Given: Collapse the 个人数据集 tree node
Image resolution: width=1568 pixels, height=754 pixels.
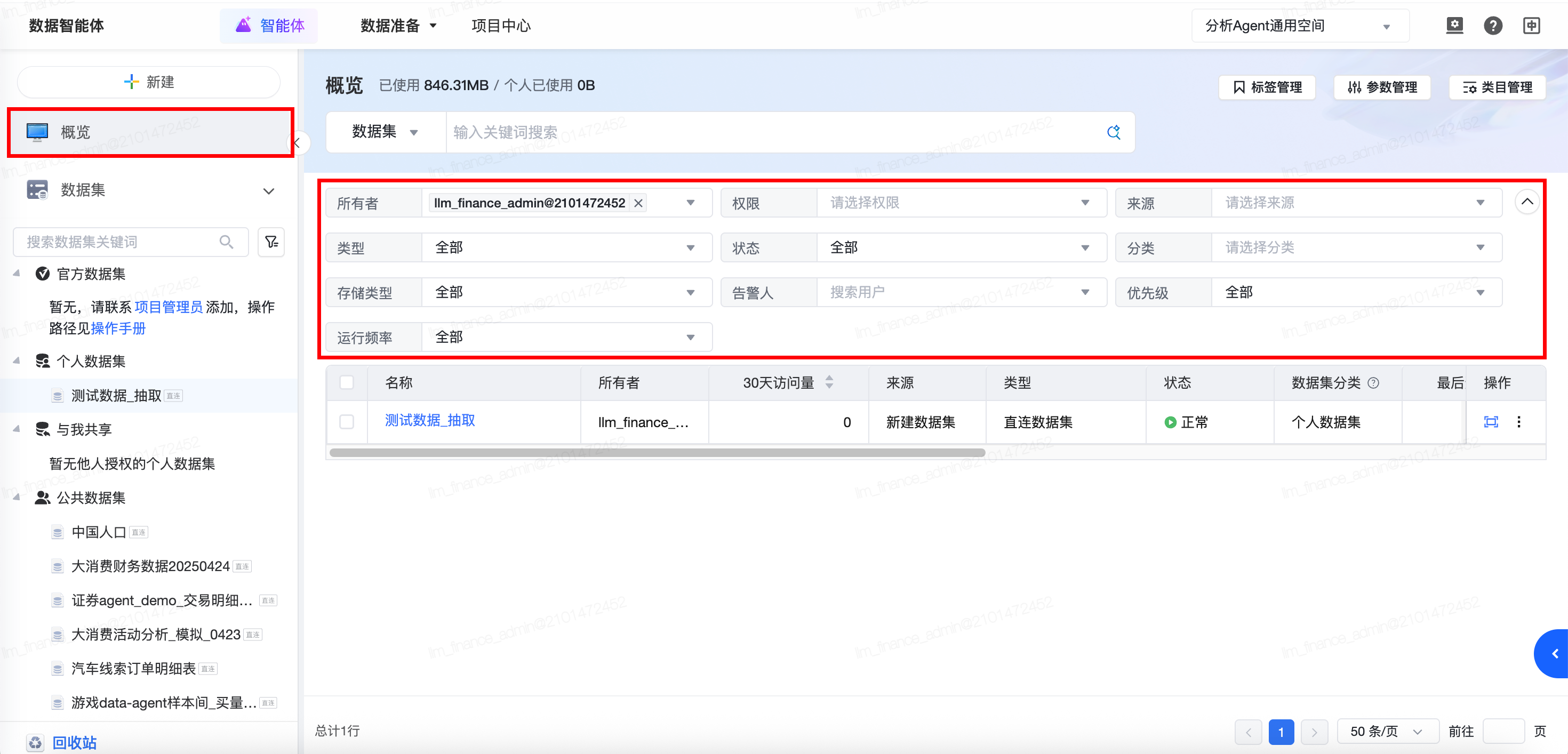Looking at the screenshot, I should pyautogui.click(x=17, y=361).
